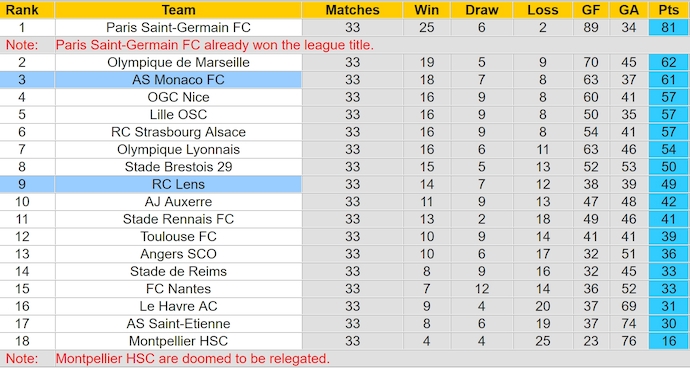Select the highlighted RC Lens row
690x368 pixels.
[345, 184]
